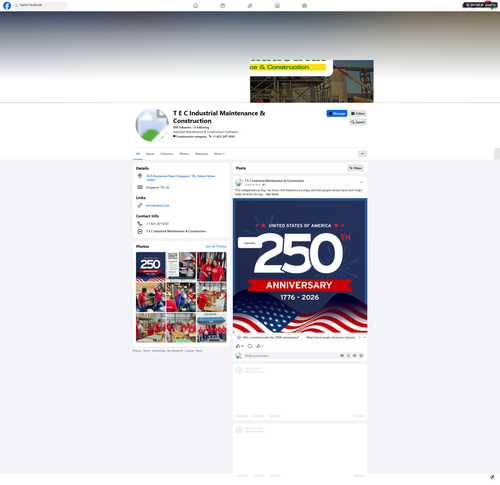Open the Cookies footer link

tap(189, 351)
